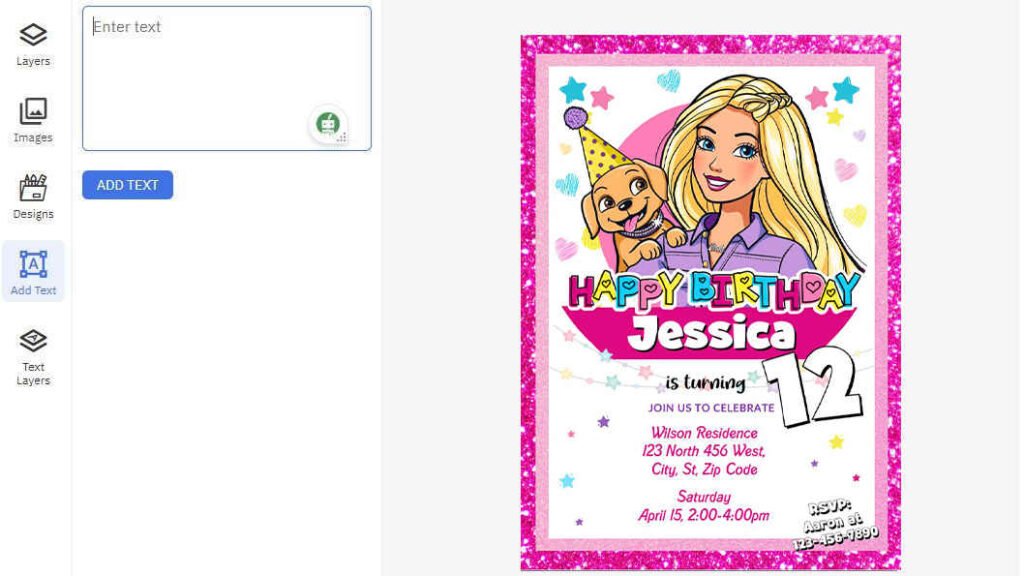Click the text box resize handle
Image resolution: width=1024 pixels, height=576 pixels.
(x=342, y=138)
